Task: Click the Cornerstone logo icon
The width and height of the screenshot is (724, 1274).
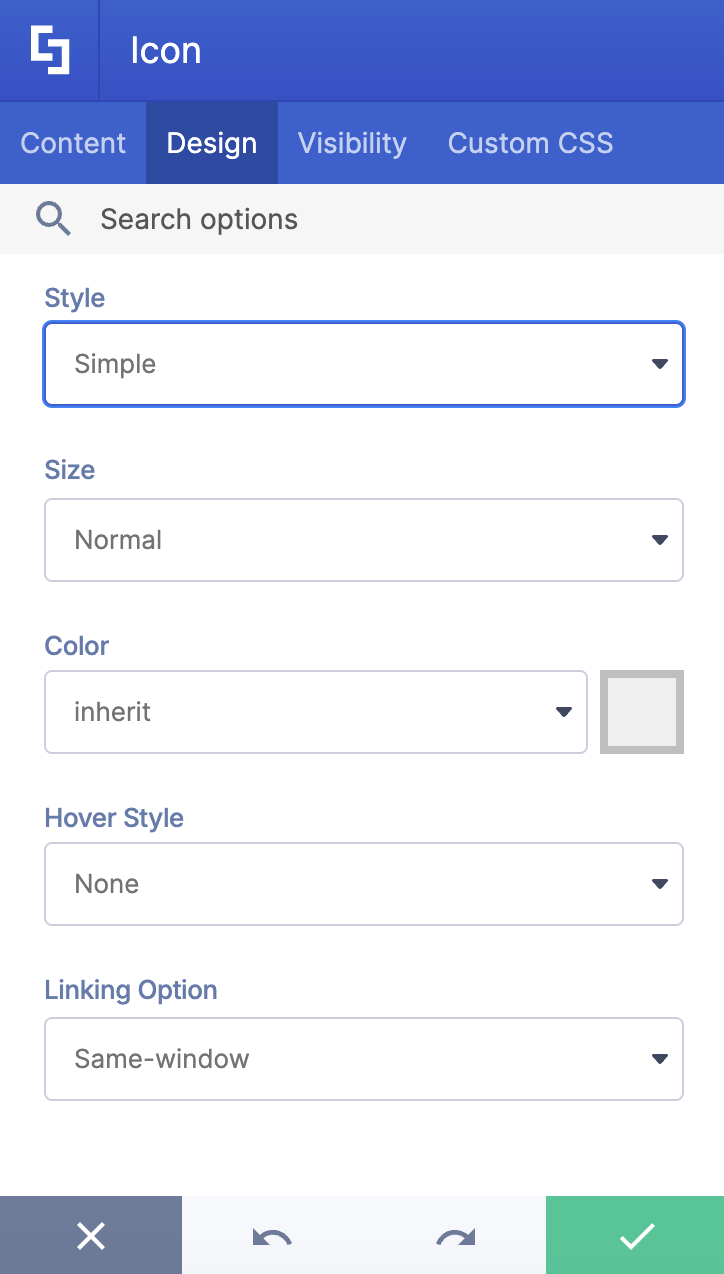Action: (50, 49)
